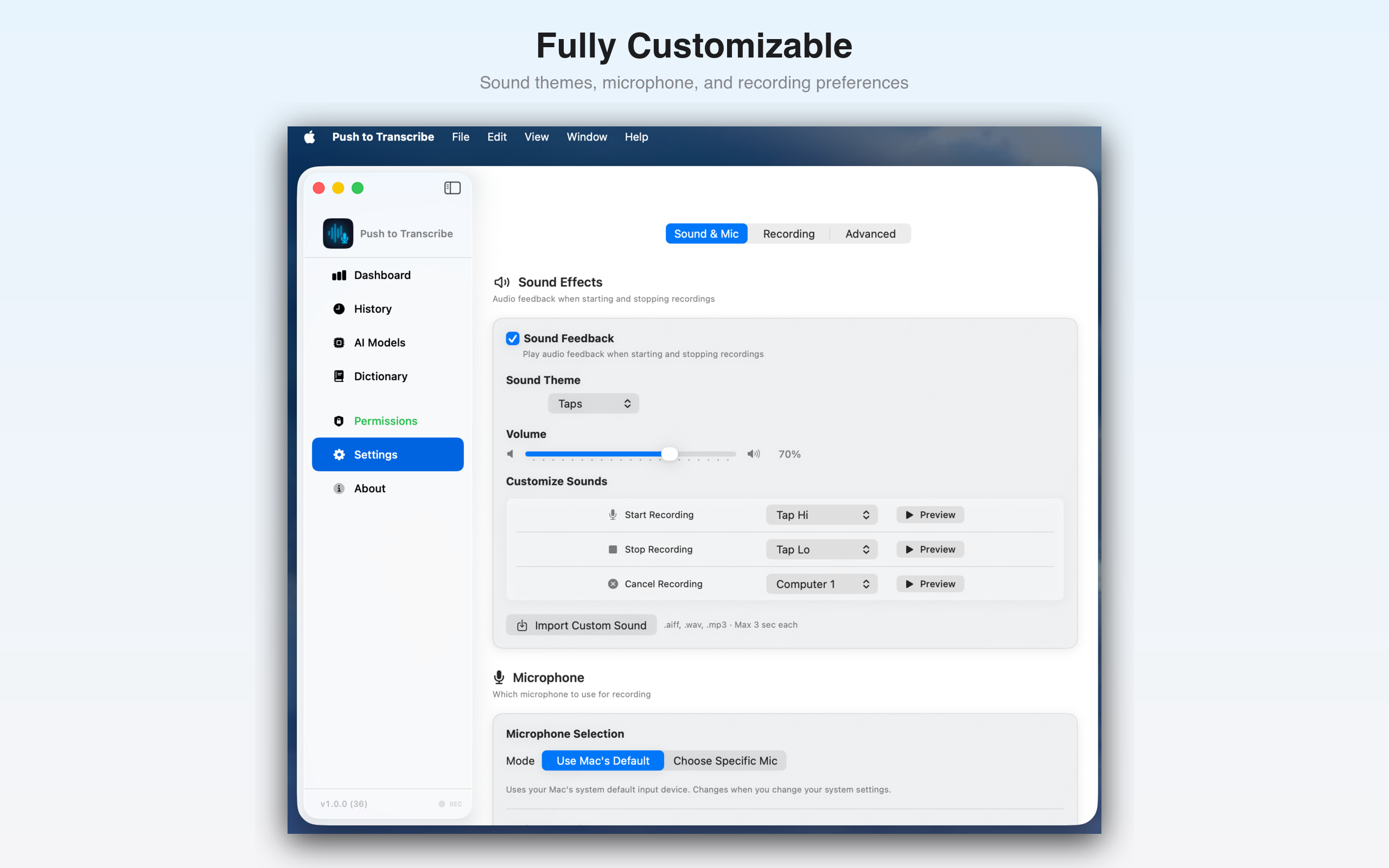The height and width of the screenshot is (868, 1389).
Task: Select the Dashboard sidebar icon
Action: 339,275
